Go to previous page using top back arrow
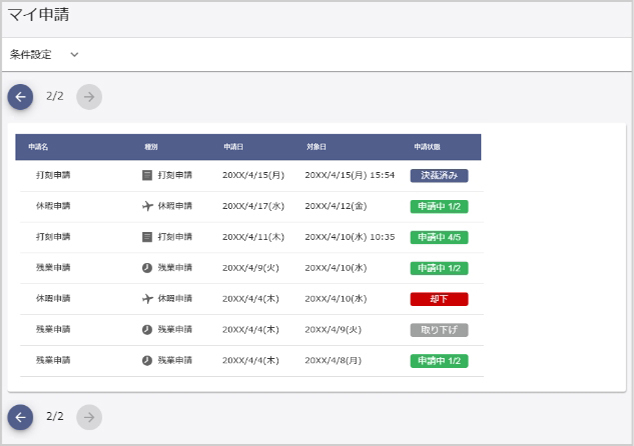Image resolution: width=634 pixels, height=446 pixels. (x=20, y=97)
